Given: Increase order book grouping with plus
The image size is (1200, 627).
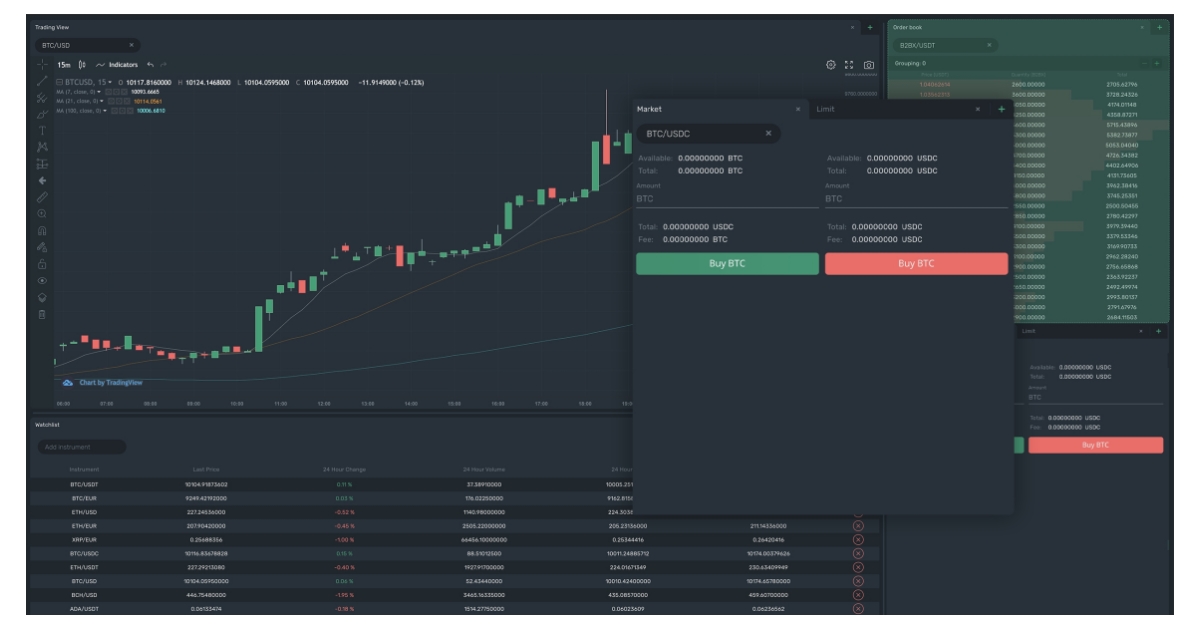Looking at the screenshot, I should coord(1157,63).
